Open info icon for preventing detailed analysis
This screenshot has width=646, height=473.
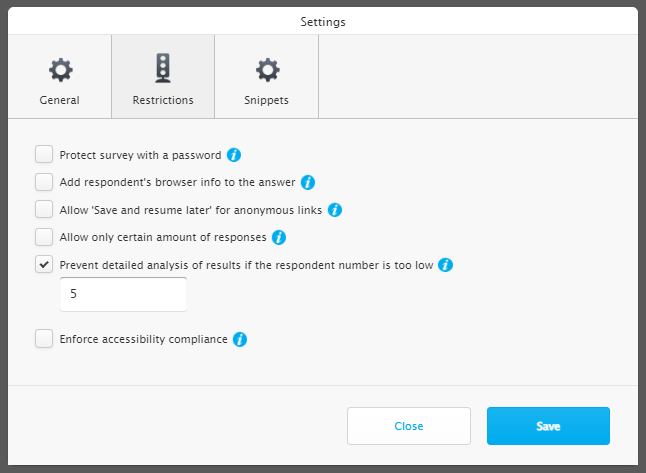coord(445,265)
